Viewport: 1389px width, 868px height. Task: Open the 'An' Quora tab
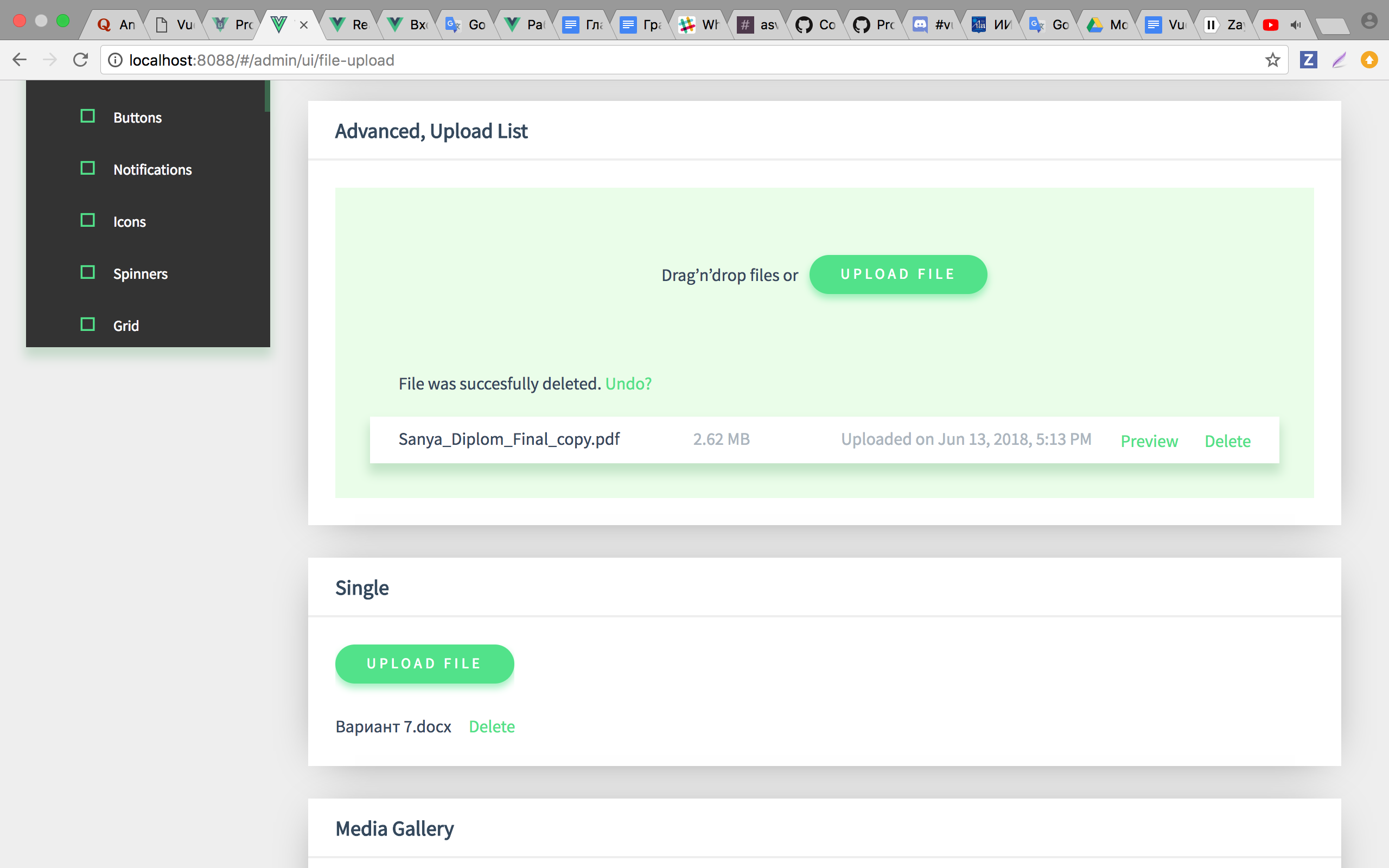click(x=117, y=25)
